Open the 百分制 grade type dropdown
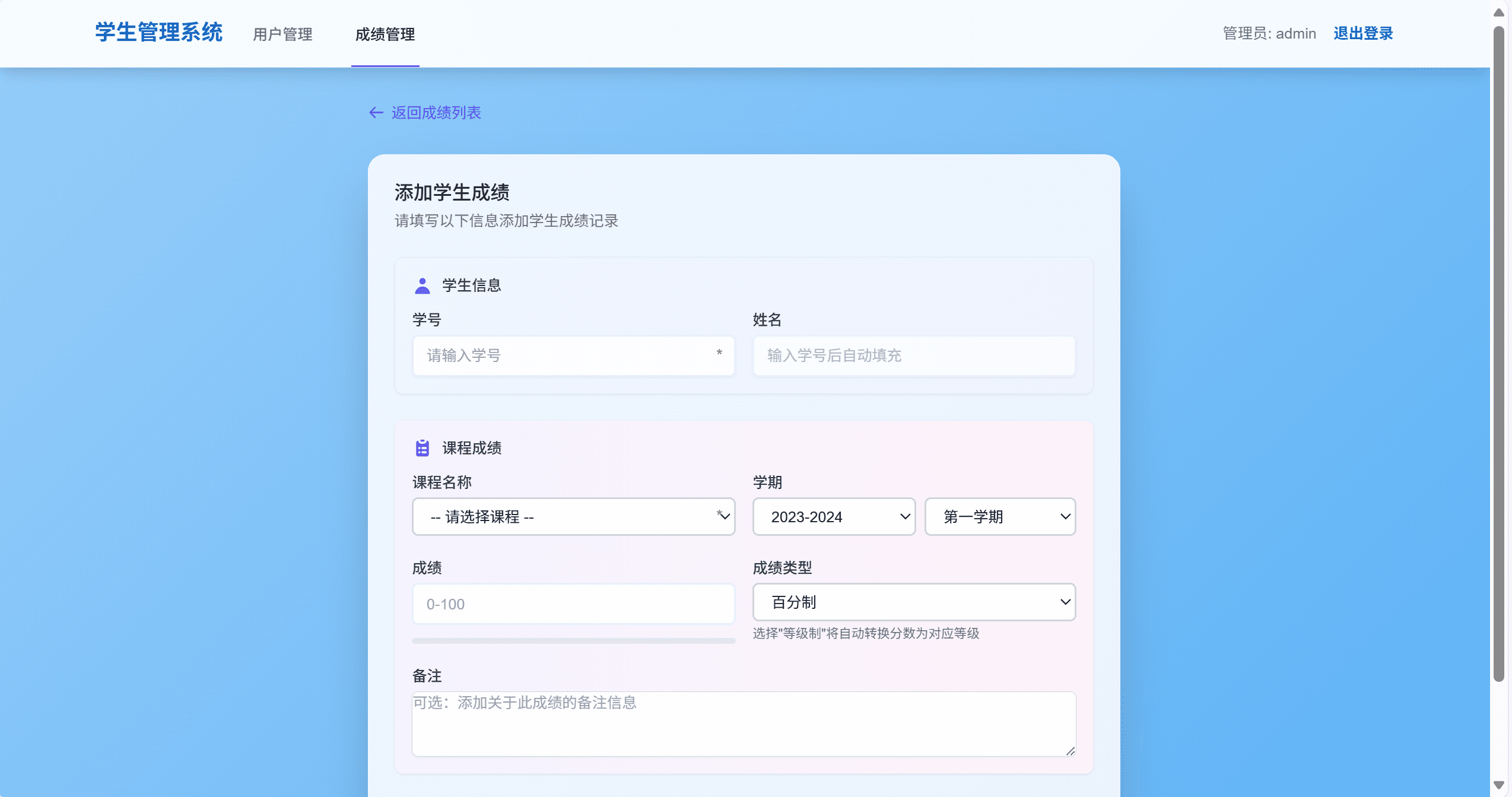 (x=913, y=602)
